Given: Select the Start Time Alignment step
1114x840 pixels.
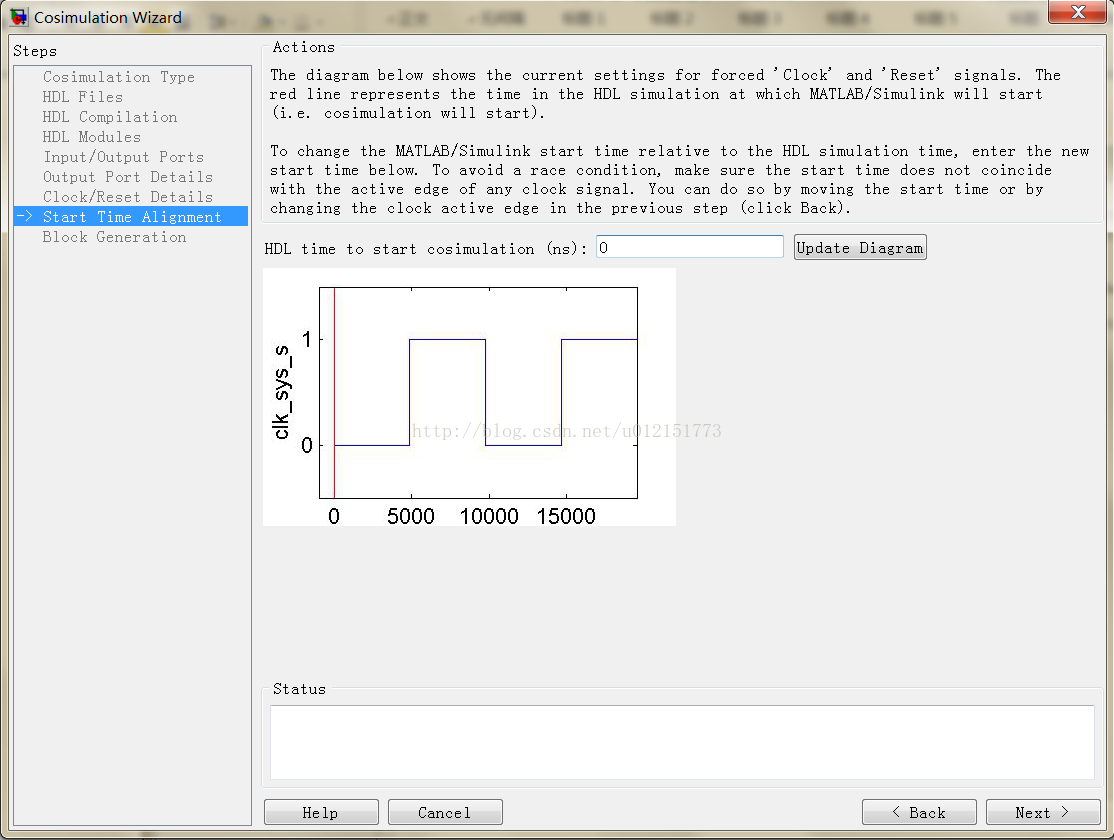Looking at the screenshot, I should pos(131,216).
